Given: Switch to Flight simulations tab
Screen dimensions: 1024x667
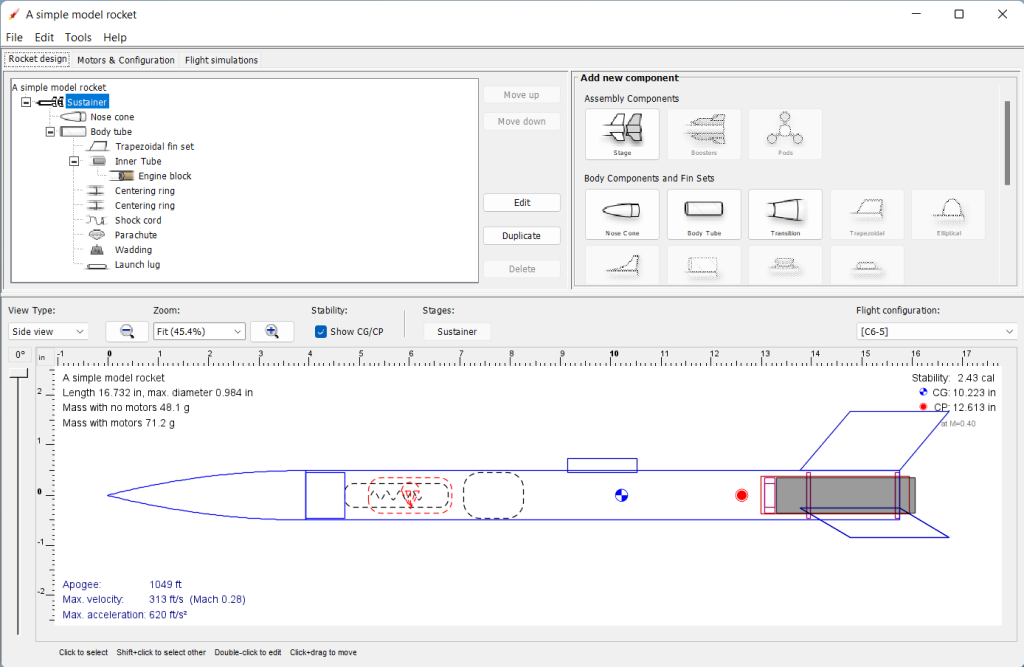Looking at the screenshot, I should pyautogui.click(x=221, y=60).
